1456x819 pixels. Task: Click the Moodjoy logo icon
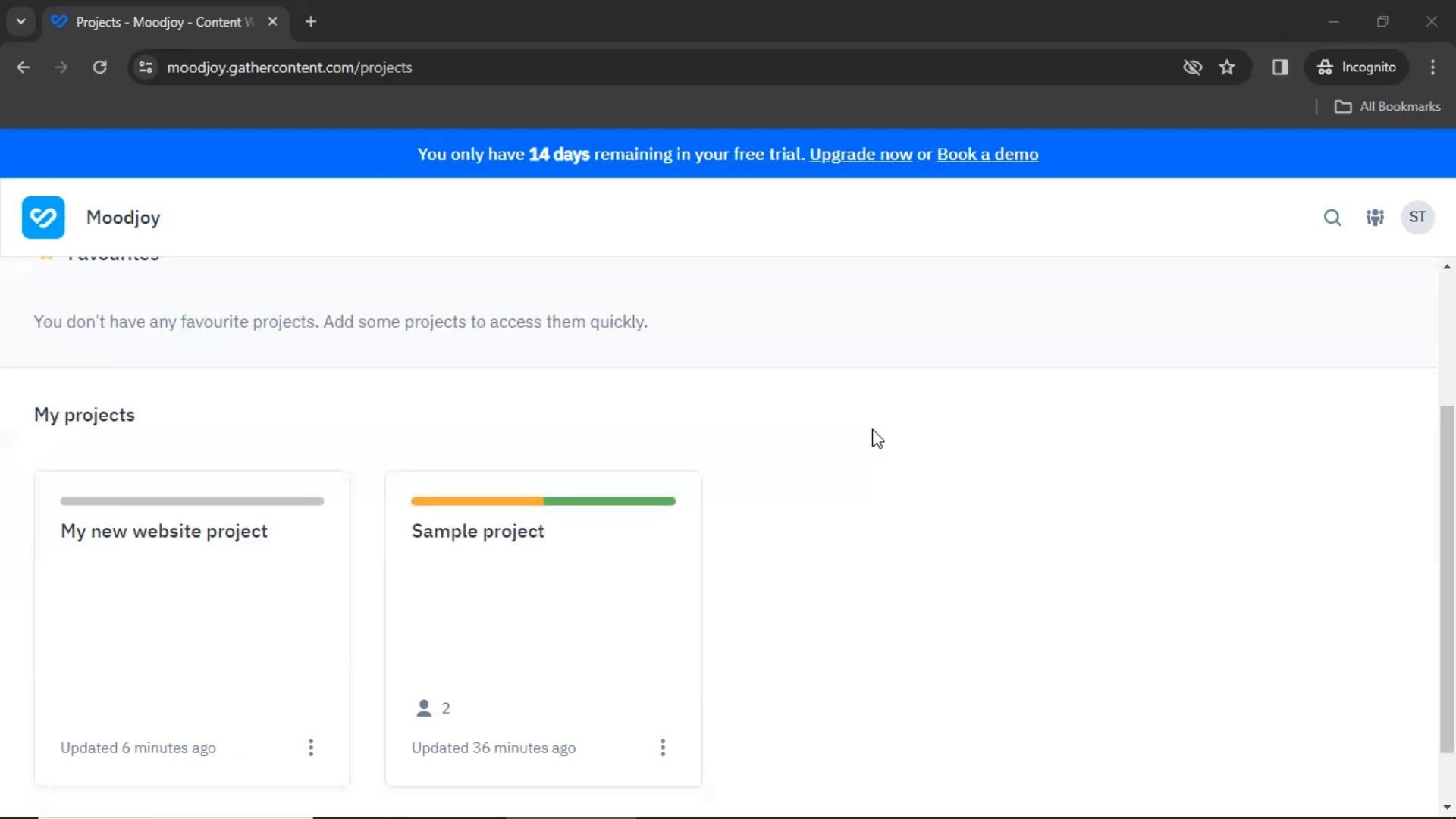pyautogui.click(x=43, y=218)
